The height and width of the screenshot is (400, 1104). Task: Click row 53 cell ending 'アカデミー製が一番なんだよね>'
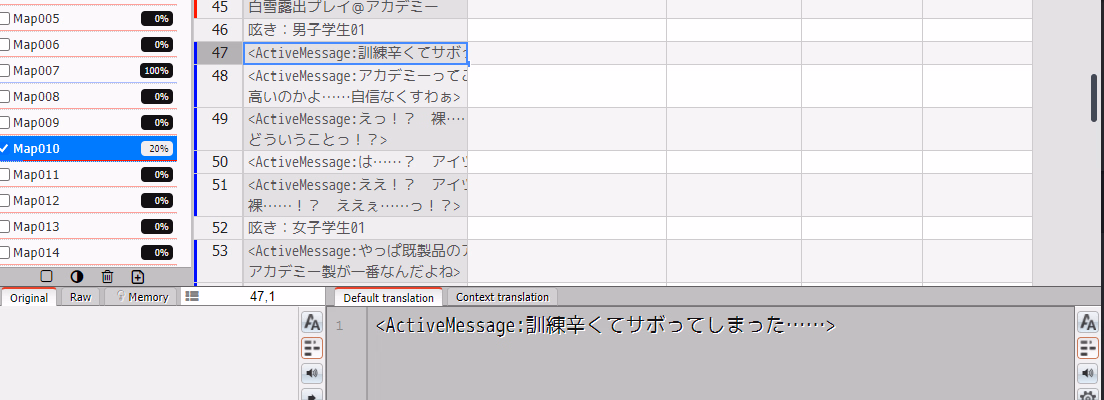[x=356, y=261]
